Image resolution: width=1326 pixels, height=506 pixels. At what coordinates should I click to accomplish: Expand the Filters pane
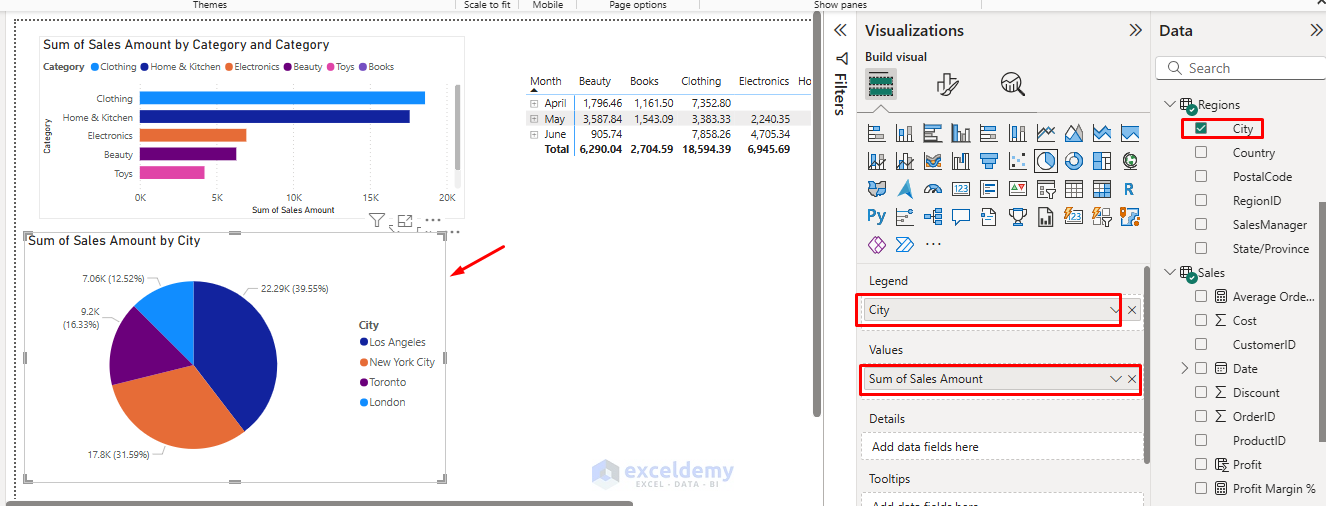840,30
